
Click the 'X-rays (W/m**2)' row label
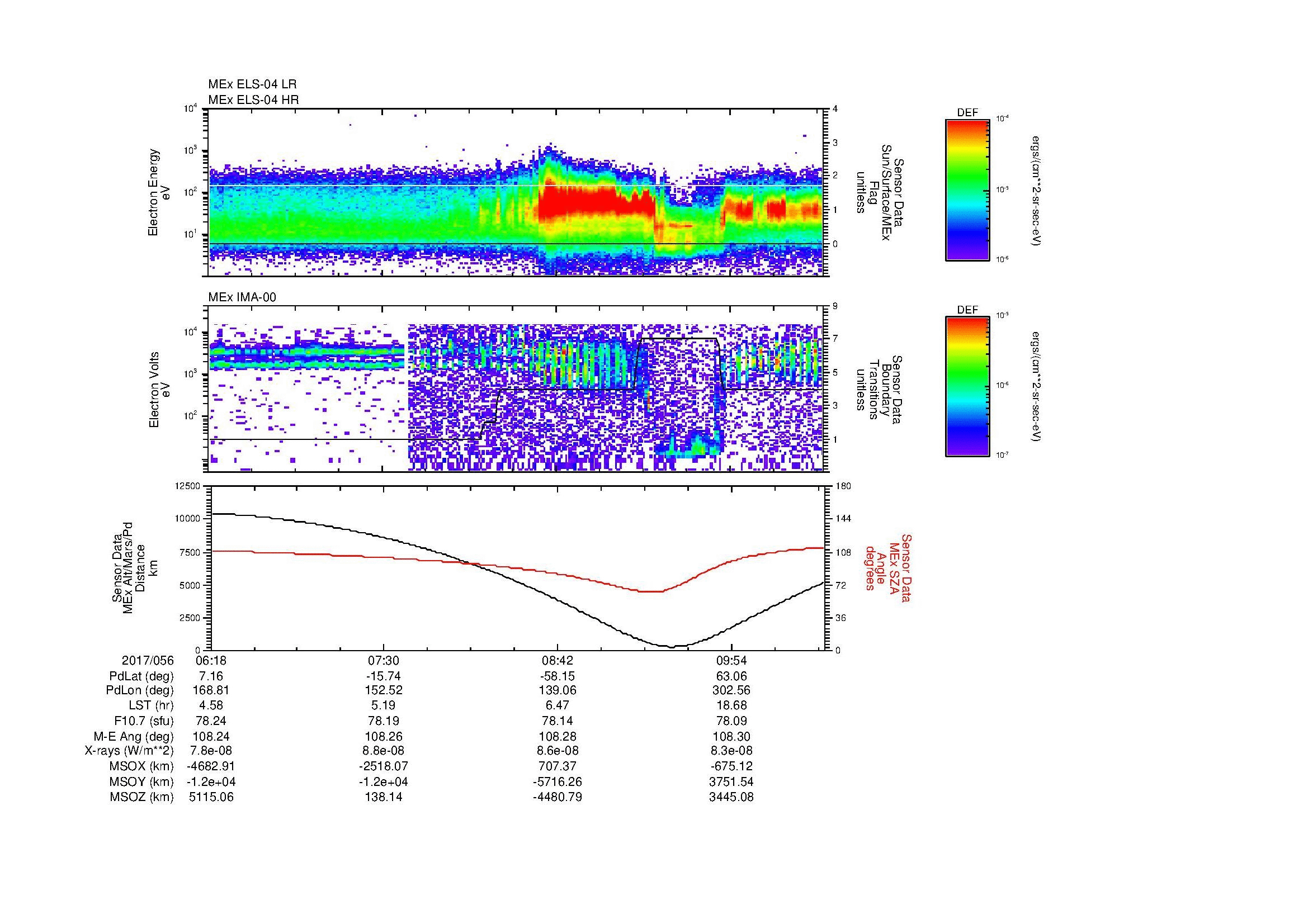pos(129,751)
